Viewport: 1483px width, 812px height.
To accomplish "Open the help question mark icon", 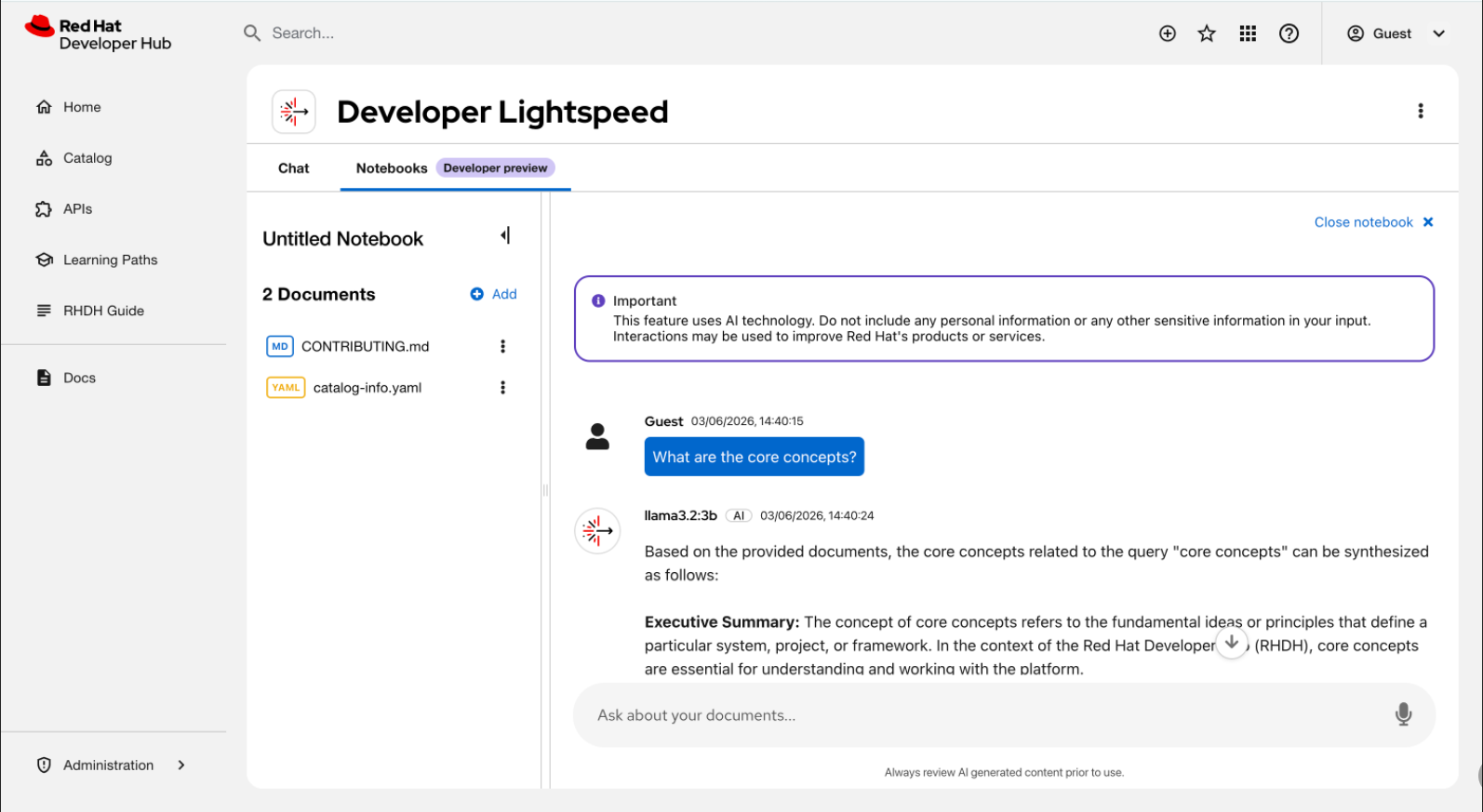I will [x=1289, y=33].
